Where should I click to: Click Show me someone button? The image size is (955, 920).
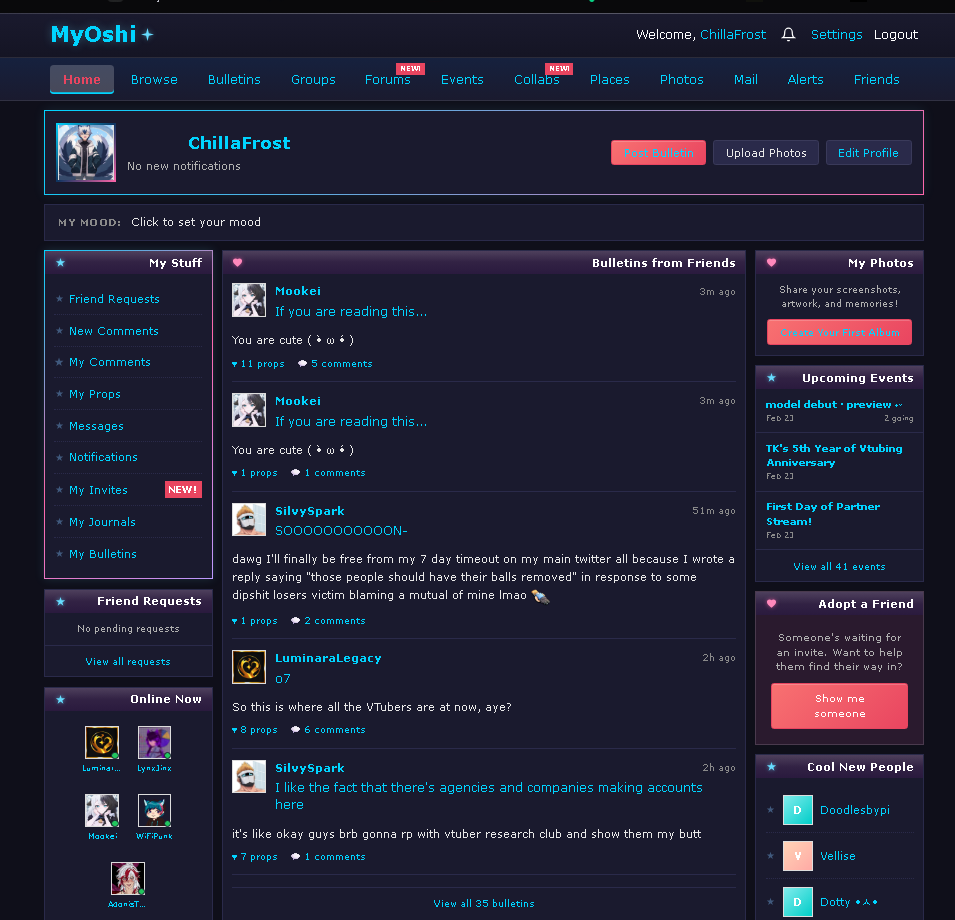tap(839, 706)
